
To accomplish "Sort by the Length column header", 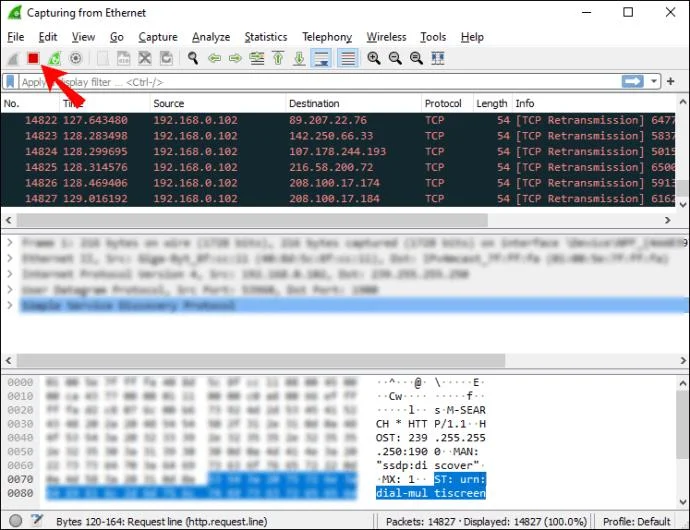I will (x=492, y=103).
